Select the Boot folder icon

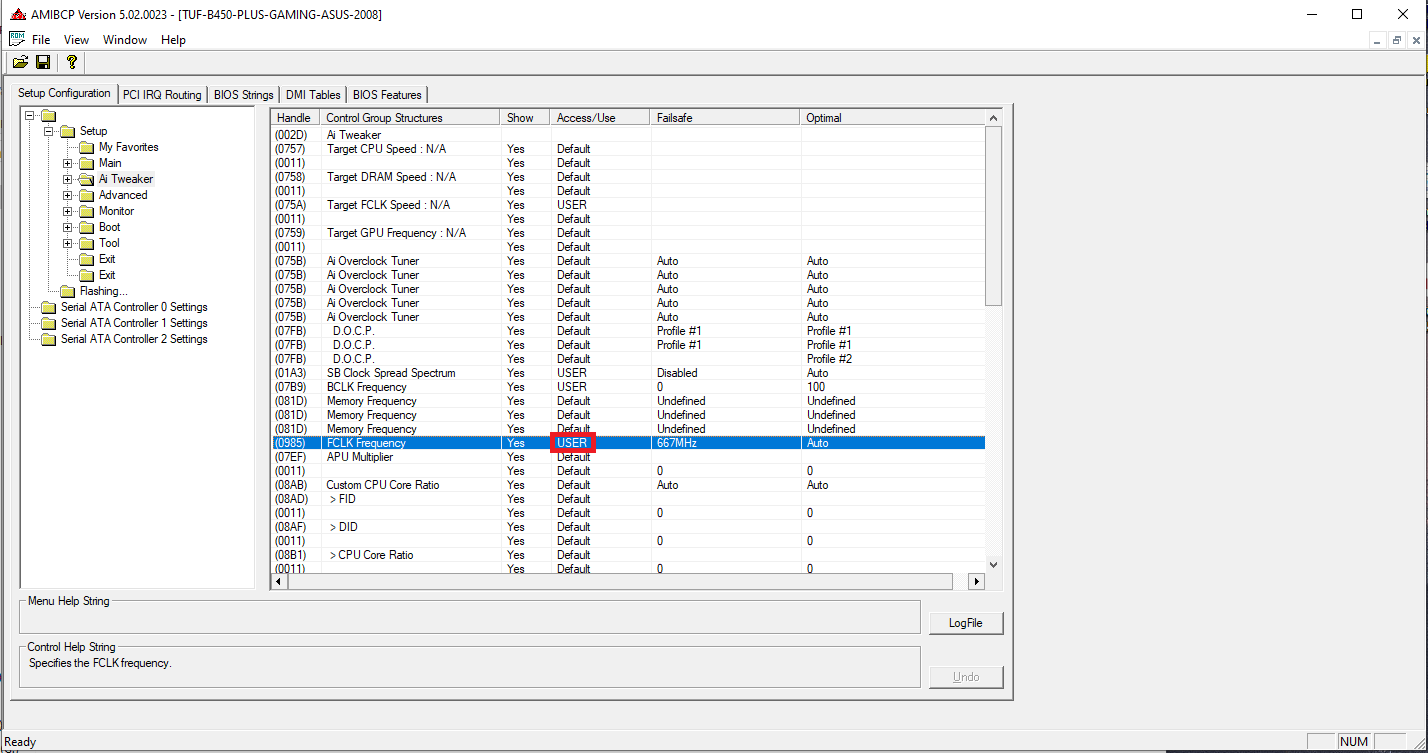87,227
